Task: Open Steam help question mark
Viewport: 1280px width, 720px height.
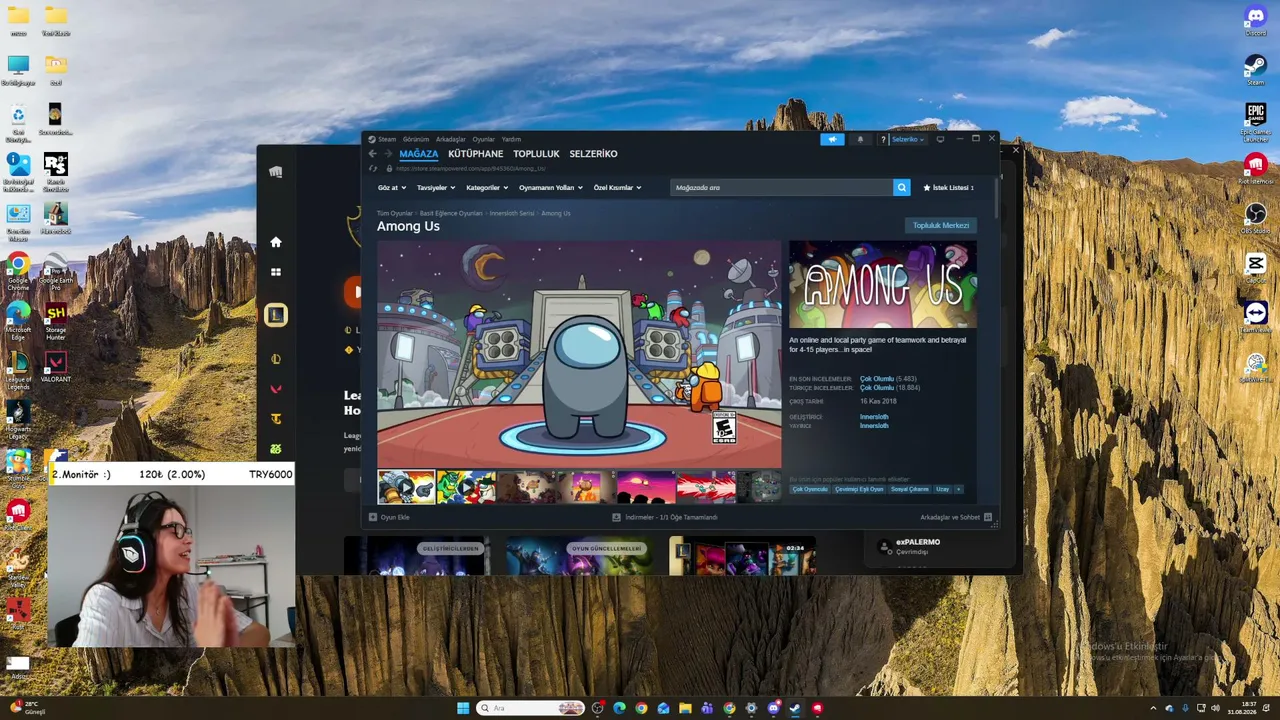Action: tap(883, 139)
